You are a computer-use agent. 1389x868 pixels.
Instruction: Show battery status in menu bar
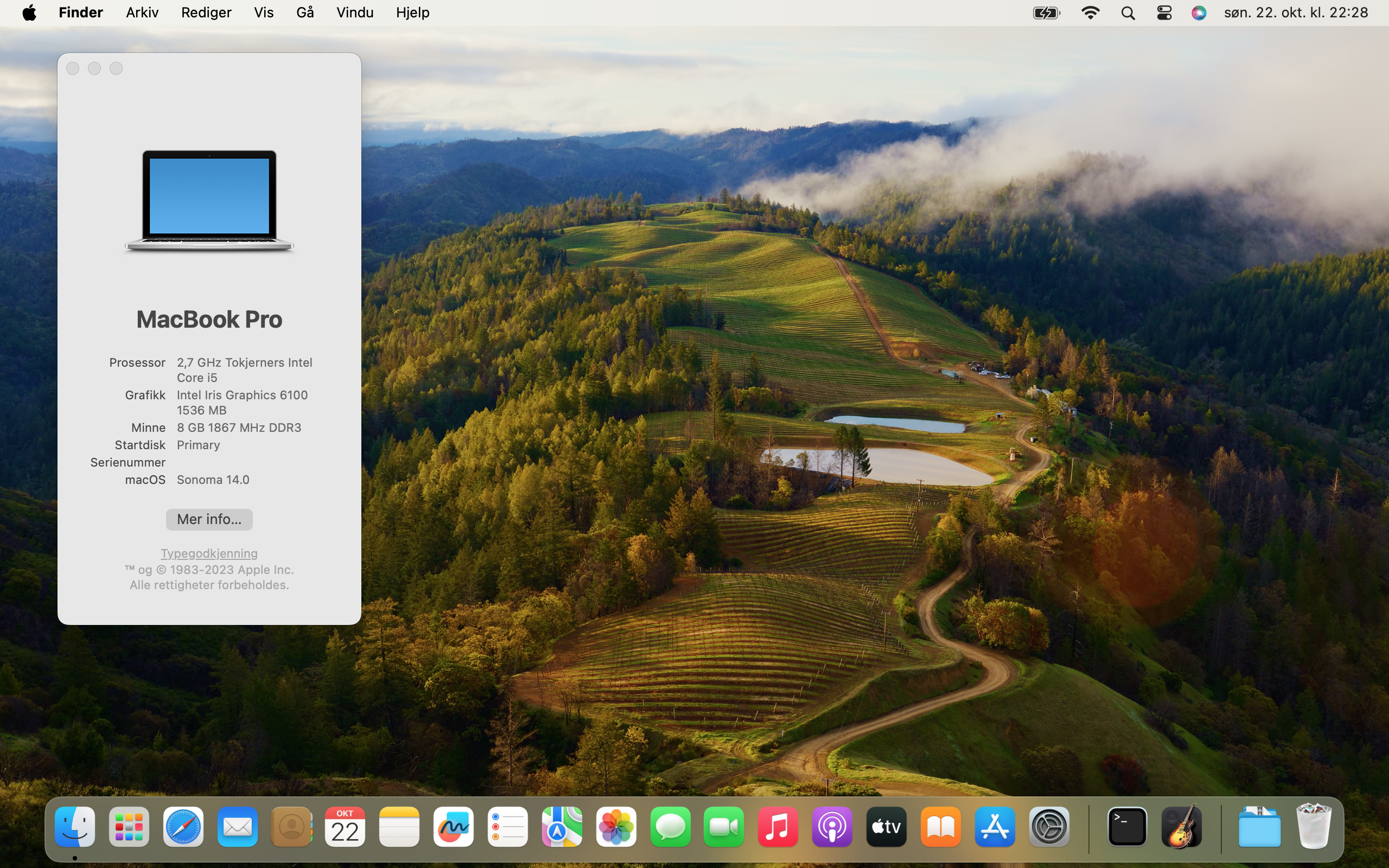[1046, 12]
